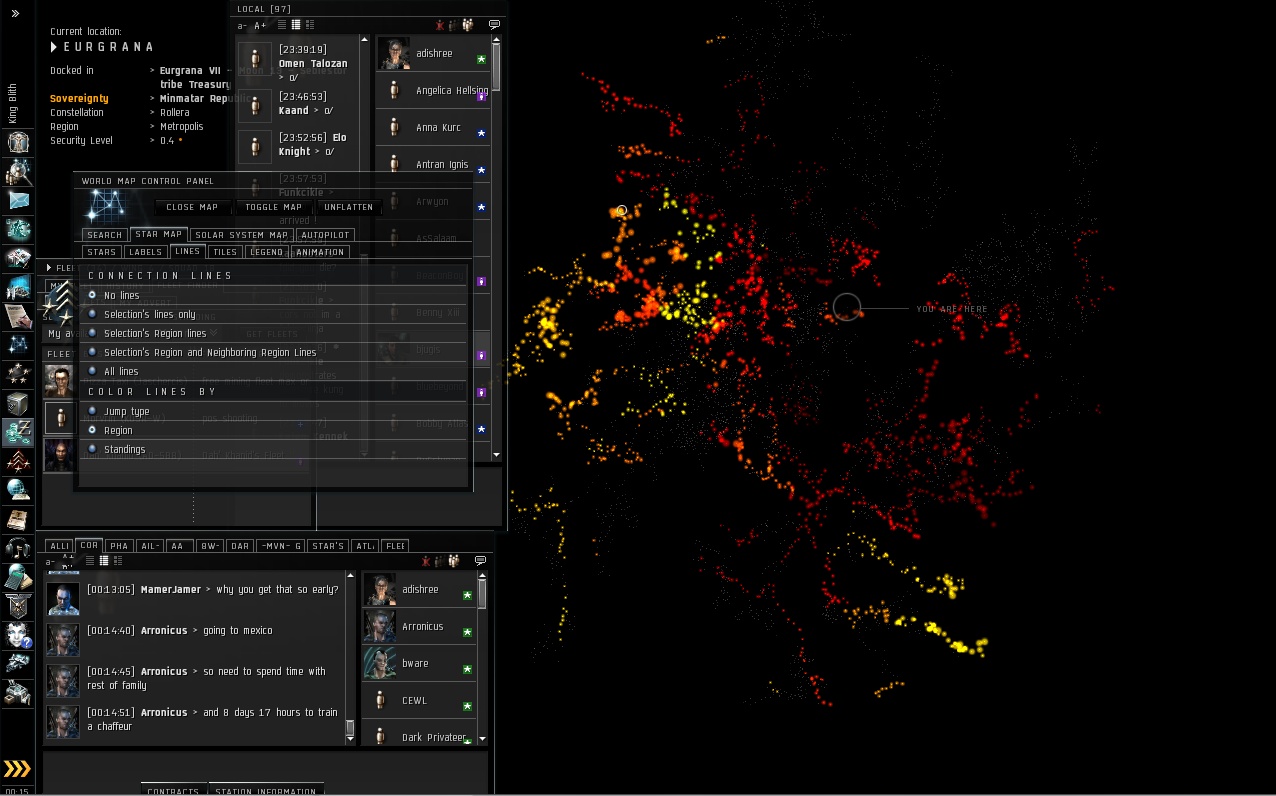Viewport: 1276px width, 796px height.
Task: Open the character sheet from the Neocom
Action: coord(19,142)
